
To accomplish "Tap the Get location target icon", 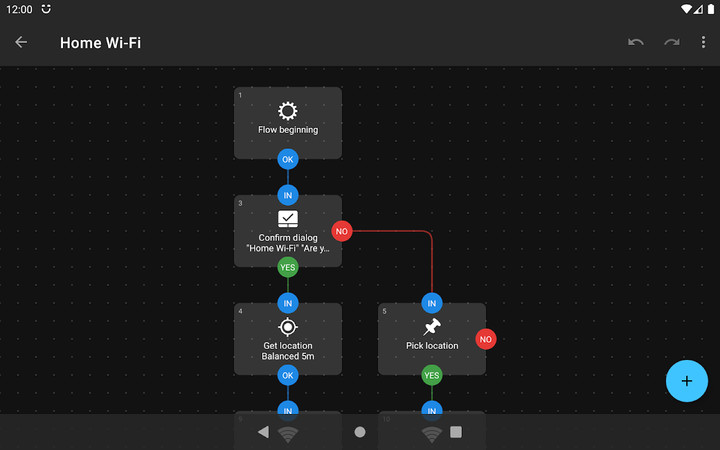I will point(288,327).
